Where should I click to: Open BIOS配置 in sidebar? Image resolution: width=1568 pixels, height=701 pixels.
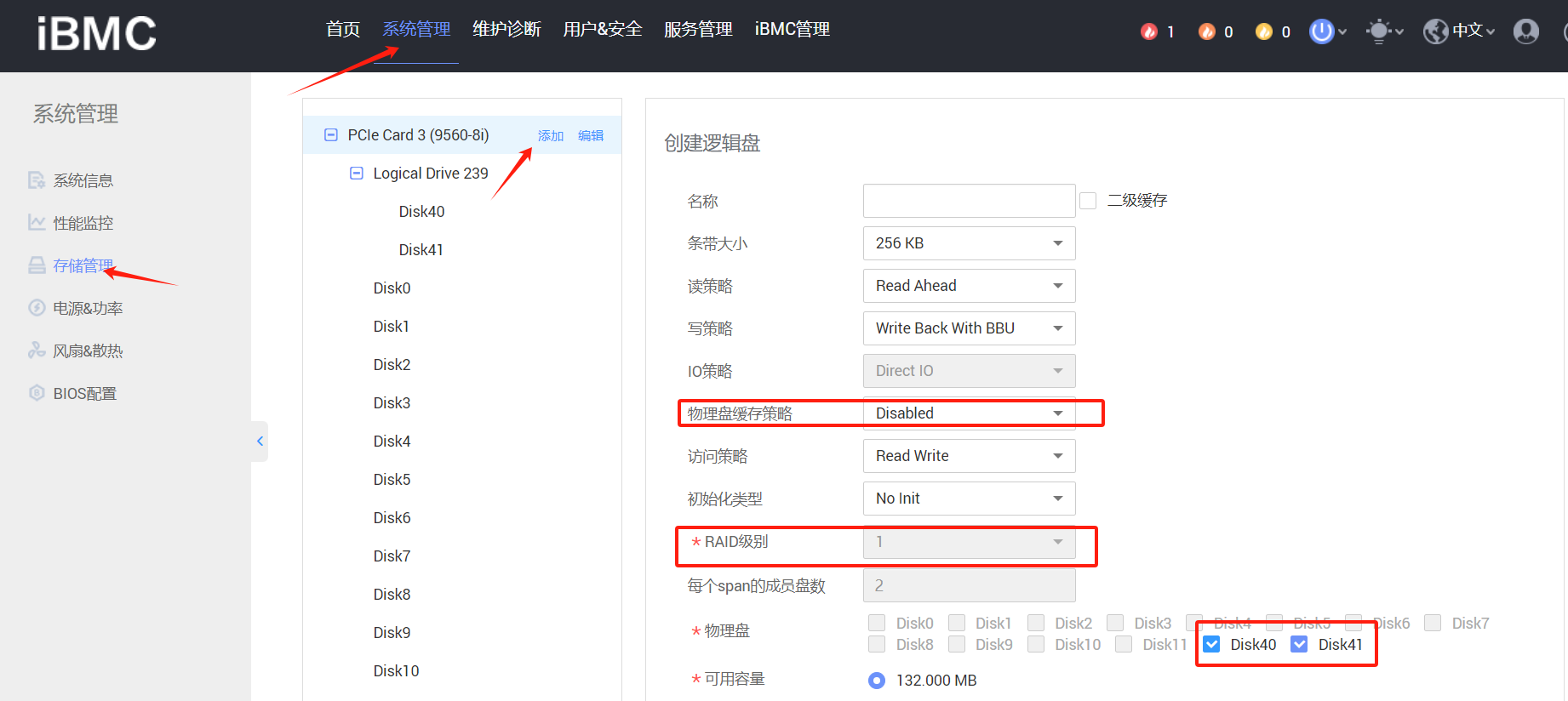[x=85, y=393]
